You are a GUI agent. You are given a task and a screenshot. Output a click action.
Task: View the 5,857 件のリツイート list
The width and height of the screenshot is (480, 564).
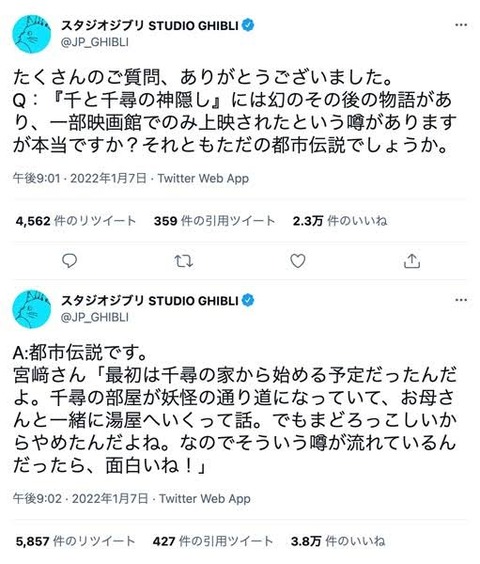pos(75,541)
